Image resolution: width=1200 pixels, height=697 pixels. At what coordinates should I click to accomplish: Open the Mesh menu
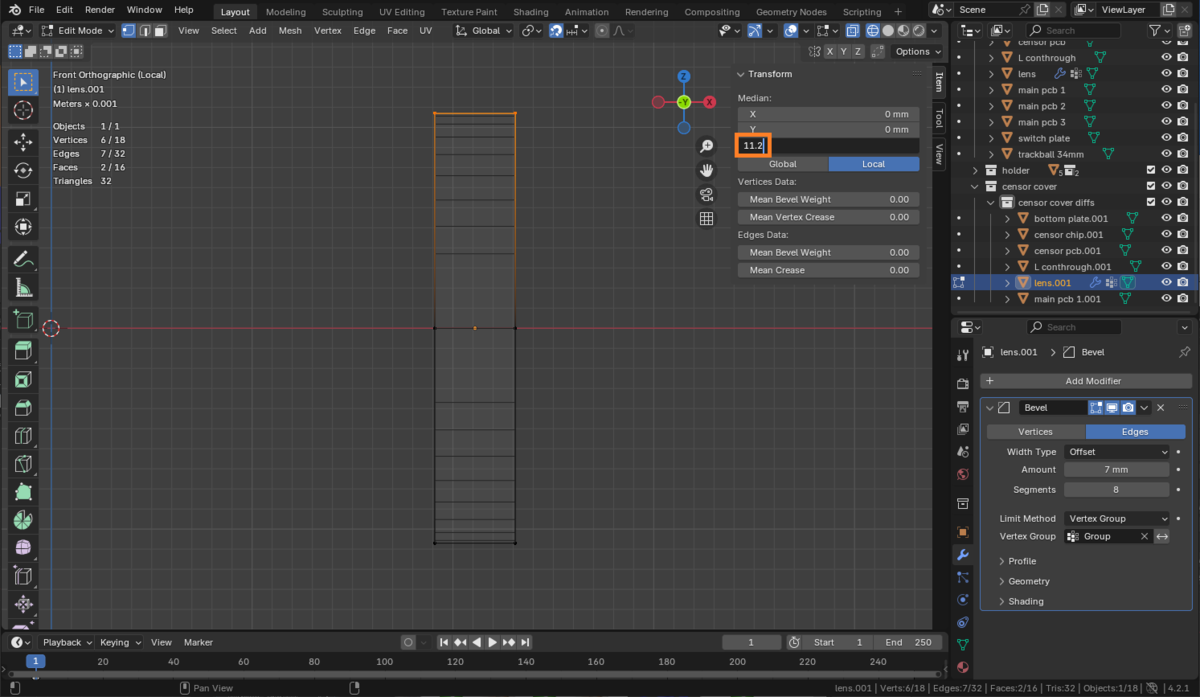point(290,31)
